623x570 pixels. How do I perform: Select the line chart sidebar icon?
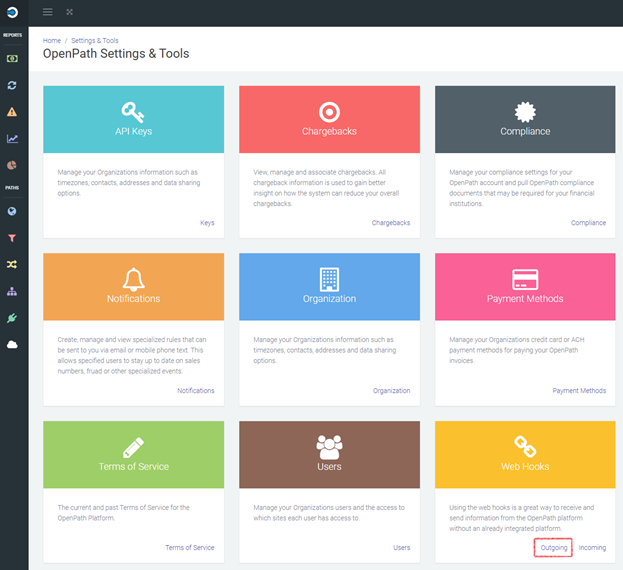(x=12, y=139)
